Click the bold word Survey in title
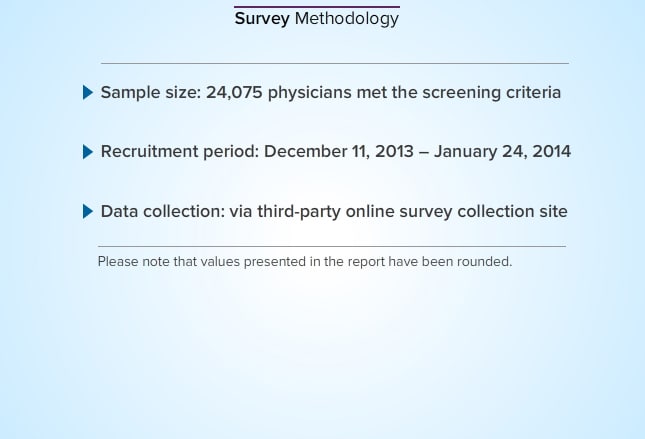This screenshot has height=439, width=645. 262,19
